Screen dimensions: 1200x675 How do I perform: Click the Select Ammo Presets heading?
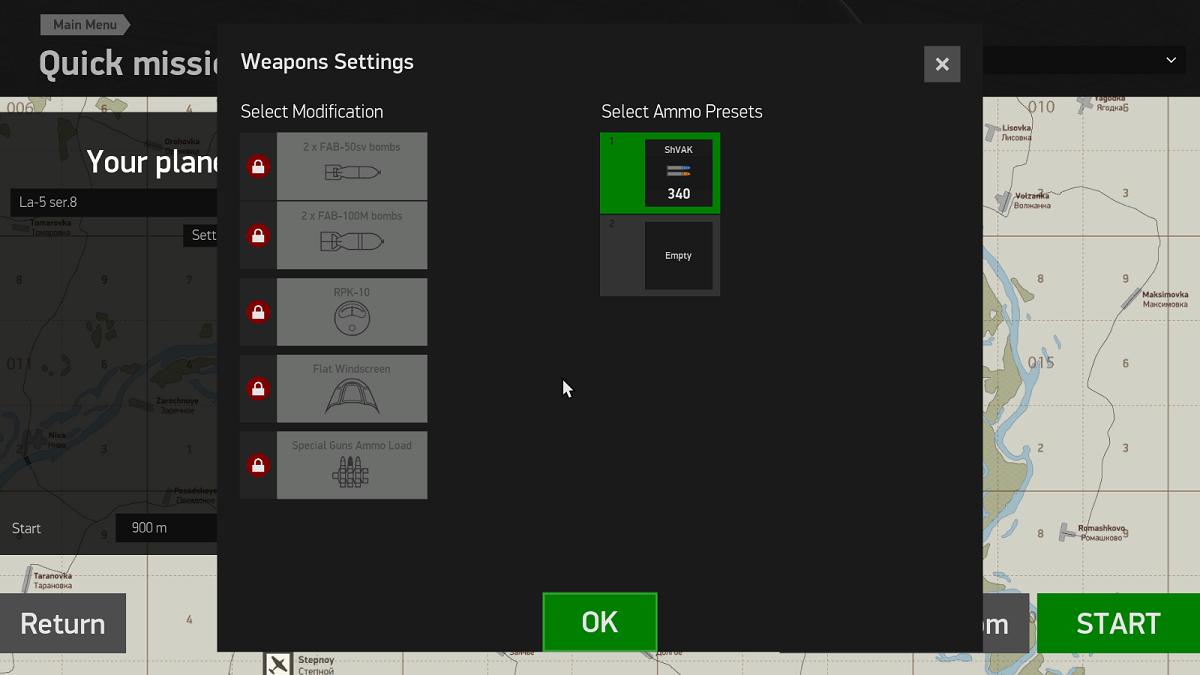(682, 111)
